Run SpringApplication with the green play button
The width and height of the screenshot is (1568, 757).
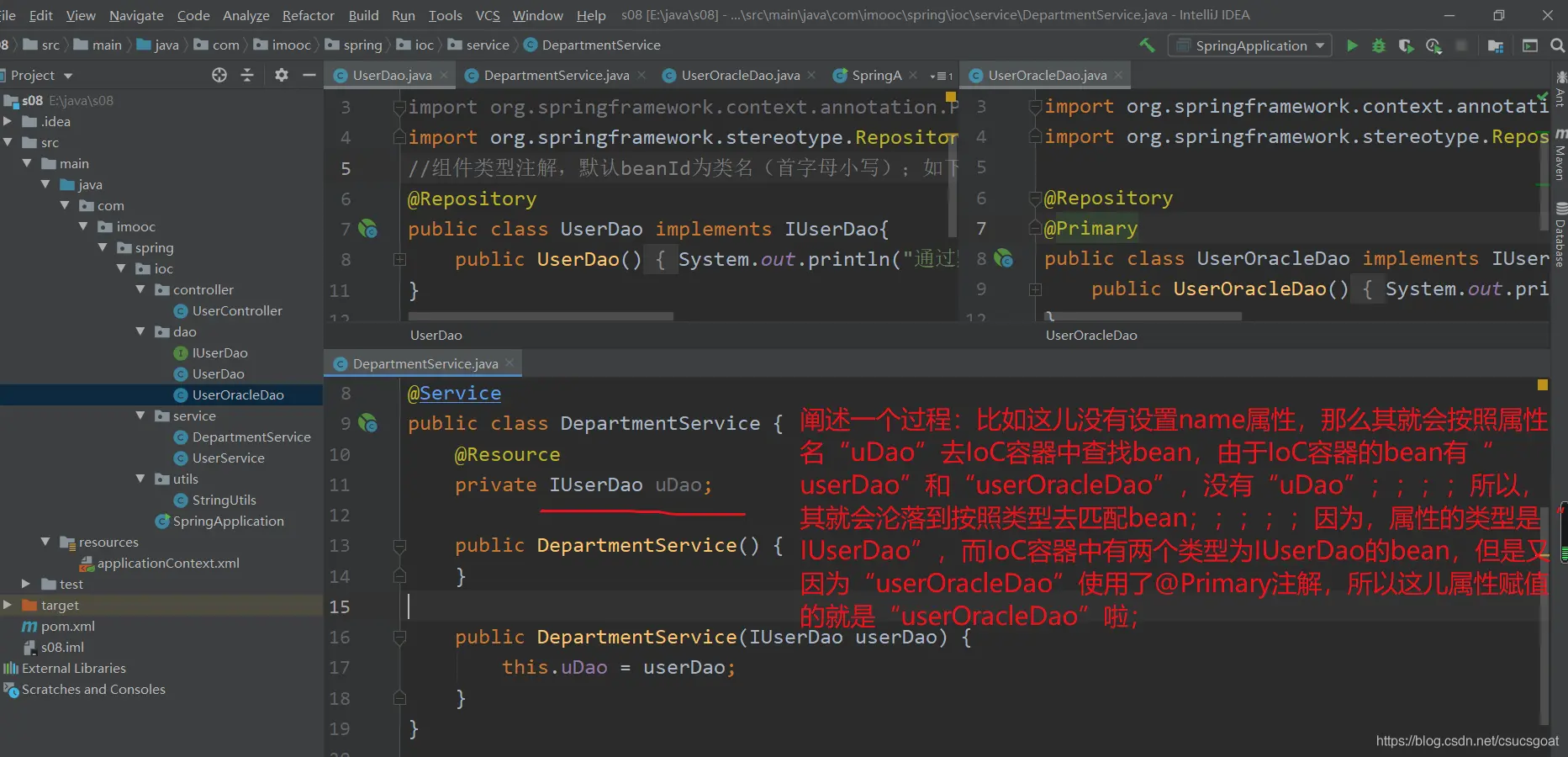(x=1352, y=45)
